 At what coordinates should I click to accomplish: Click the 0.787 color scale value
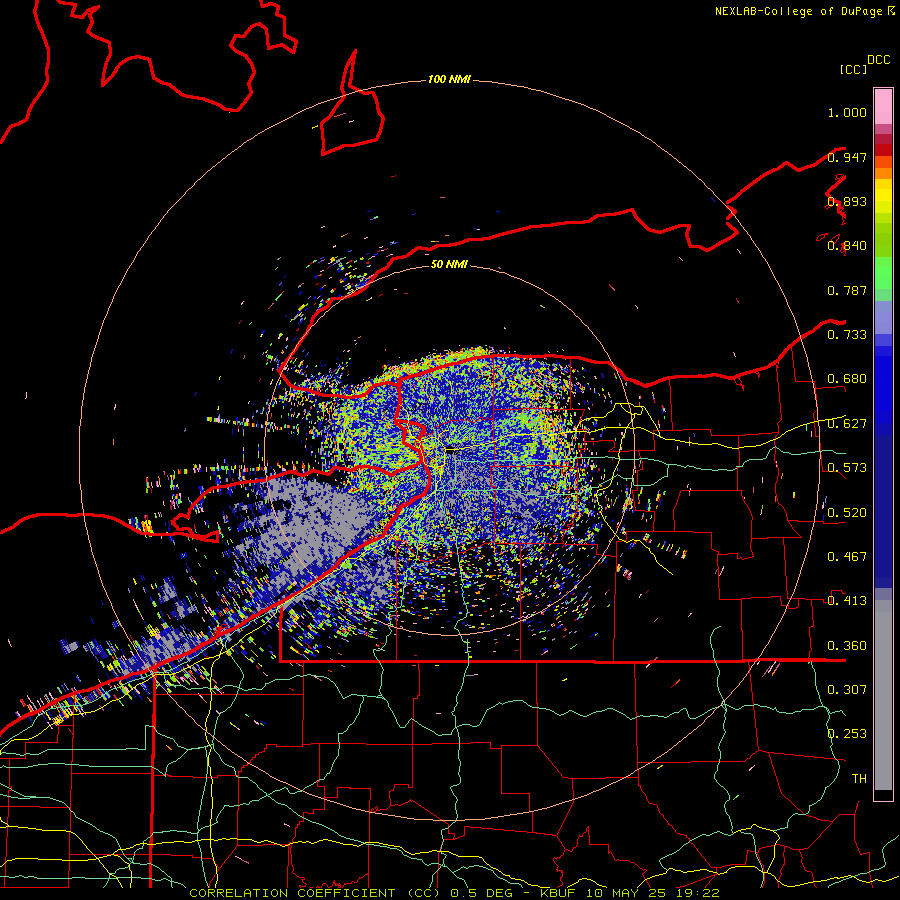pyautogui.click(x=847, y=290)
